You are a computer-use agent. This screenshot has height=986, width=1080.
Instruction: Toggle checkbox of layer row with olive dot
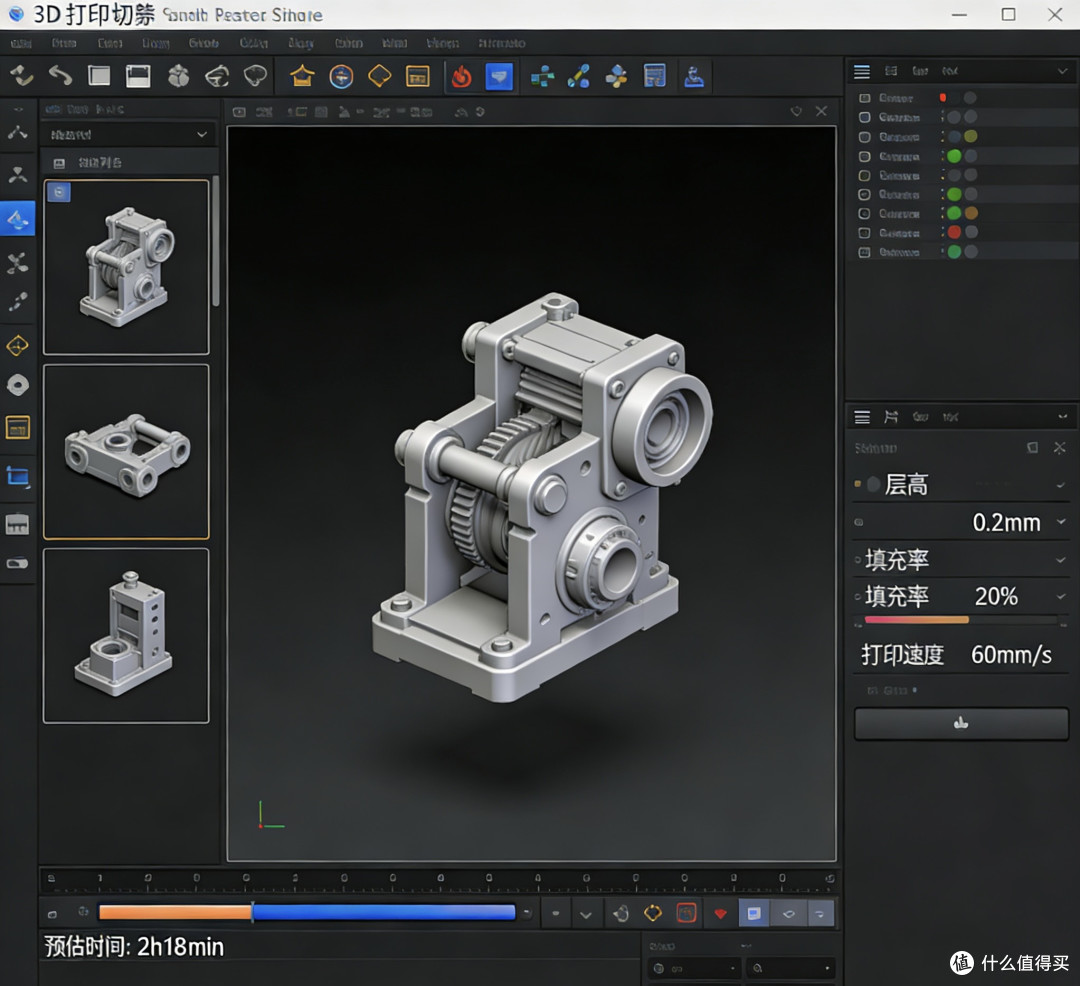[864, 136]
